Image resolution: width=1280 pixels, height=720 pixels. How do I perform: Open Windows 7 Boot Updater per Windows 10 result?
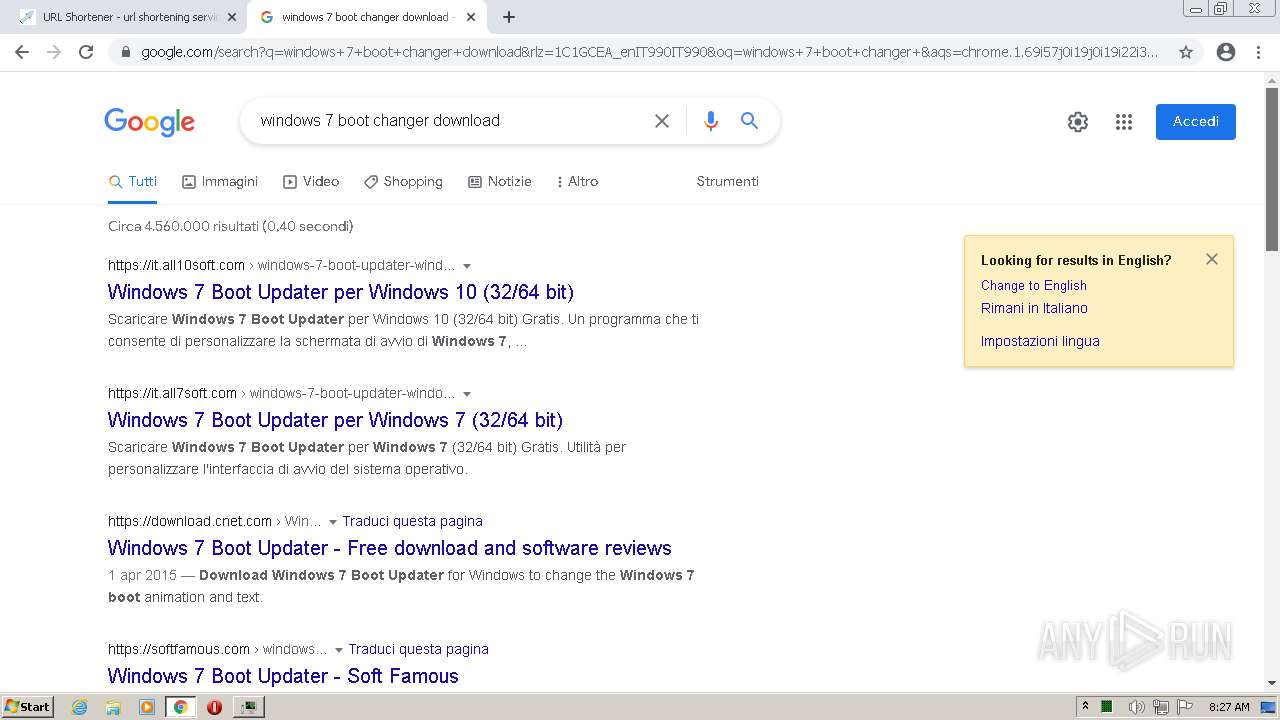pos(341,293)
